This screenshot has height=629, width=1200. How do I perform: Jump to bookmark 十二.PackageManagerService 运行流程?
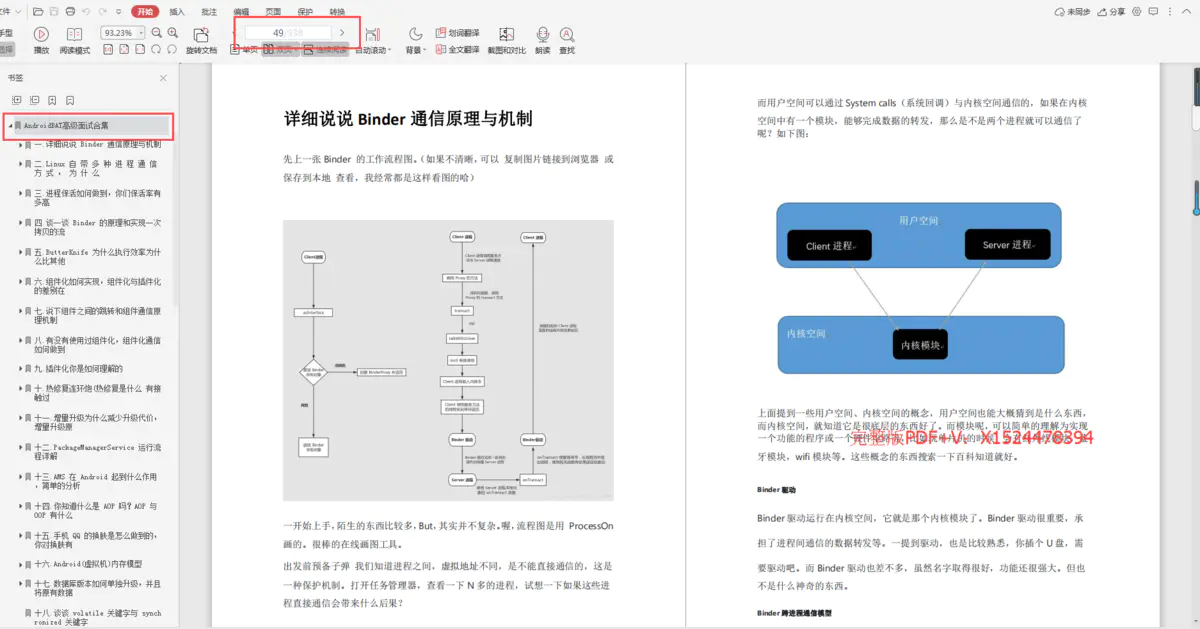pos(97,453)
